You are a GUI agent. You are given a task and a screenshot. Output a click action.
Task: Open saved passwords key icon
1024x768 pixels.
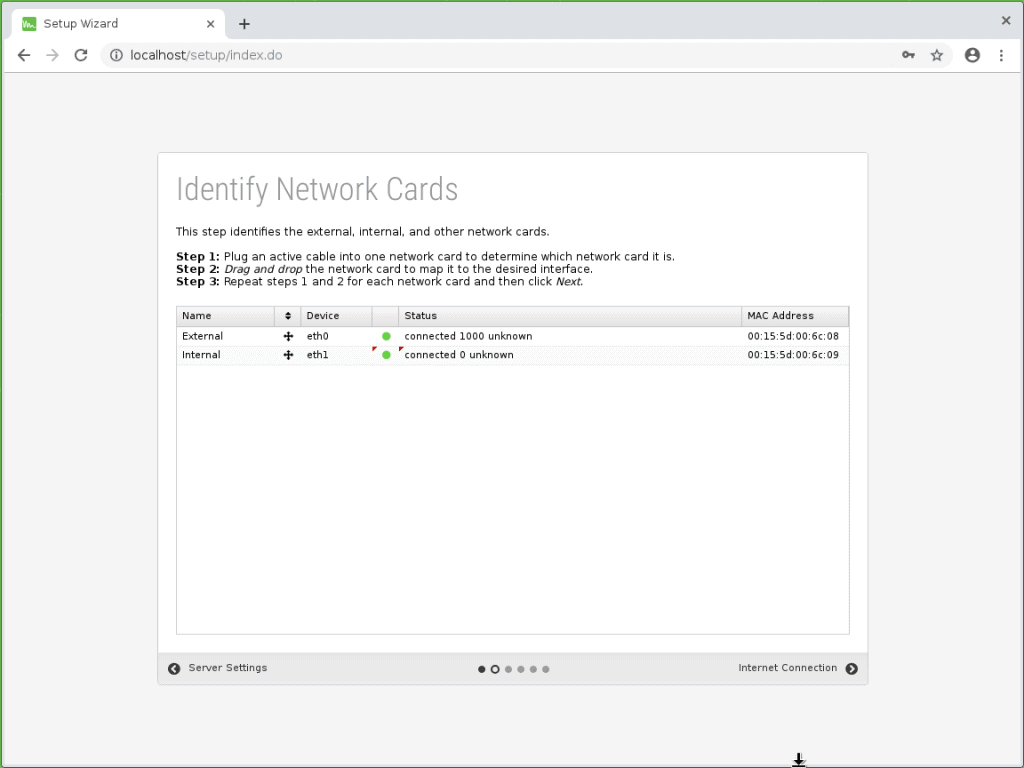[x=908, y=56]
